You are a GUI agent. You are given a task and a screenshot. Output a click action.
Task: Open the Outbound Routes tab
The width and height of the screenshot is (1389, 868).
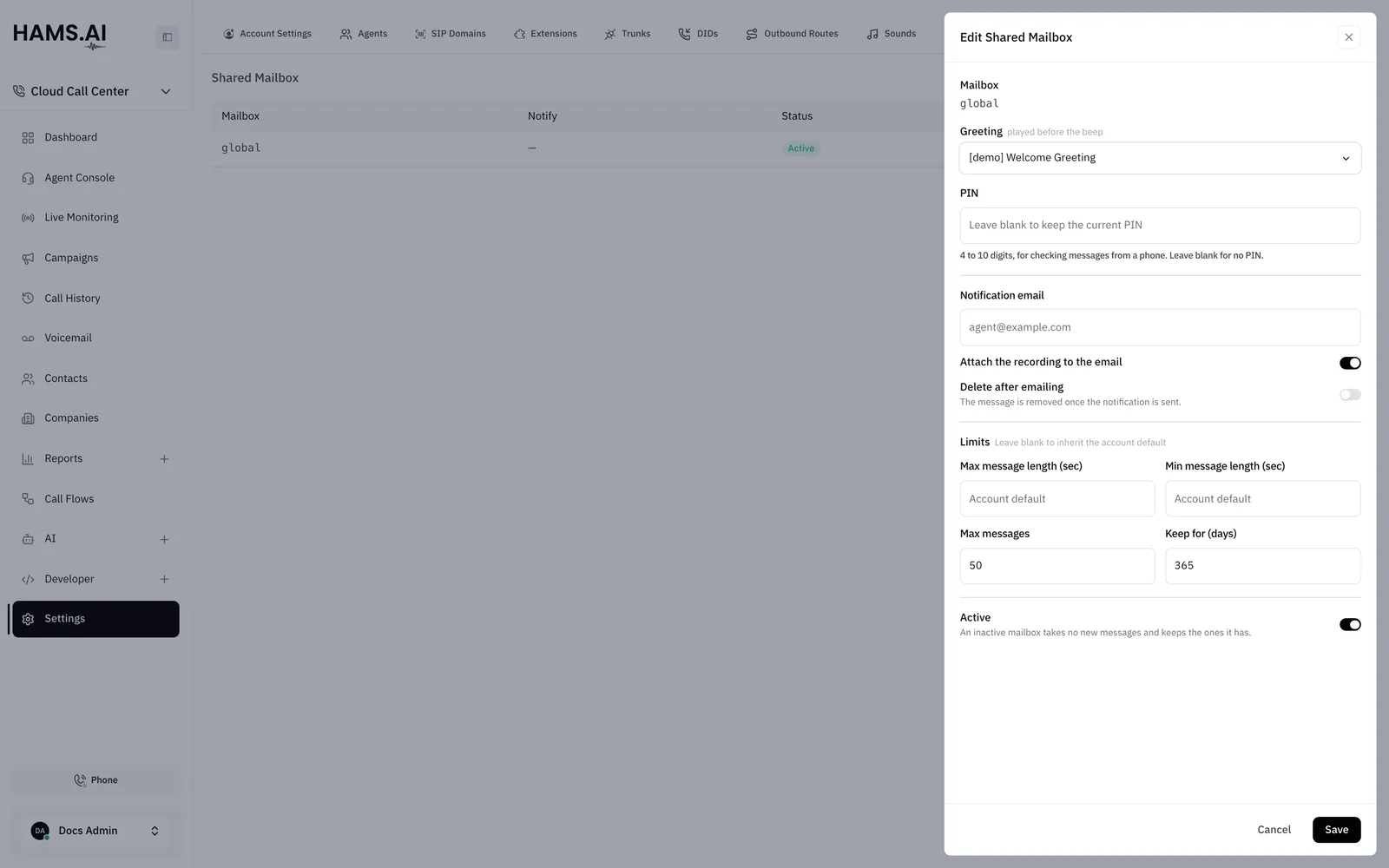point(792,34)
